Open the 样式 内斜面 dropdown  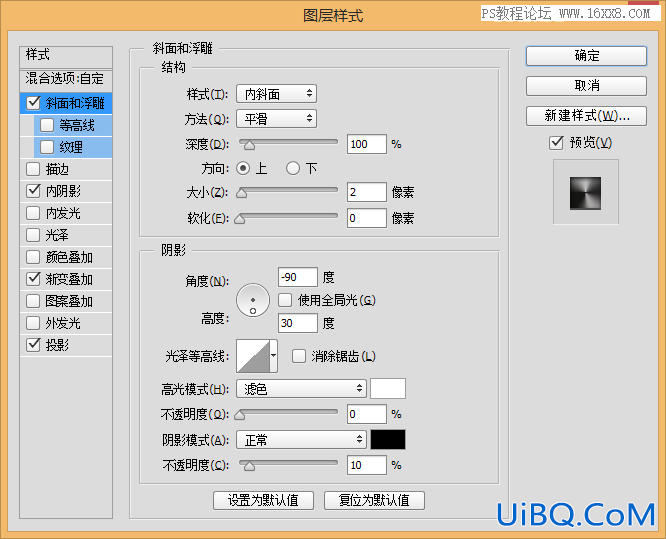(277, 94)
